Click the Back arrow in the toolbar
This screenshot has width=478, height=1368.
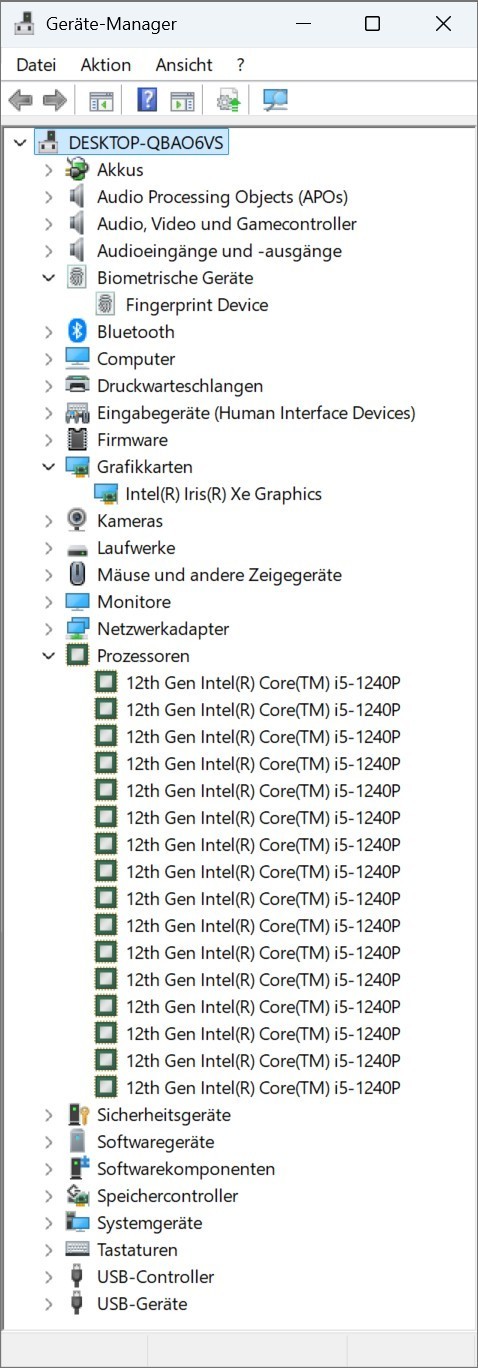(20, 100)
